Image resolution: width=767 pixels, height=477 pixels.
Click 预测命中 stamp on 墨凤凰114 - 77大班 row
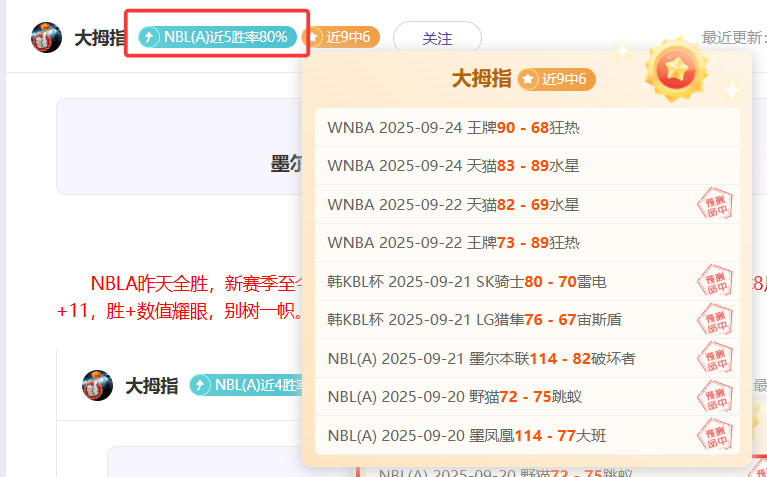[x=715, y=435]
